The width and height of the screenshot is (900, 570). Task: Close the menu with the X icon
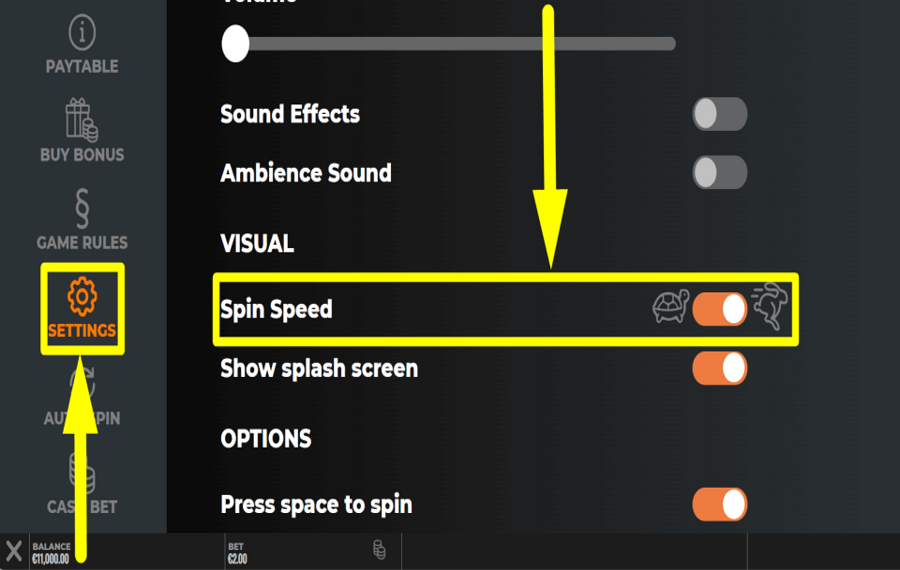point(14,551)
